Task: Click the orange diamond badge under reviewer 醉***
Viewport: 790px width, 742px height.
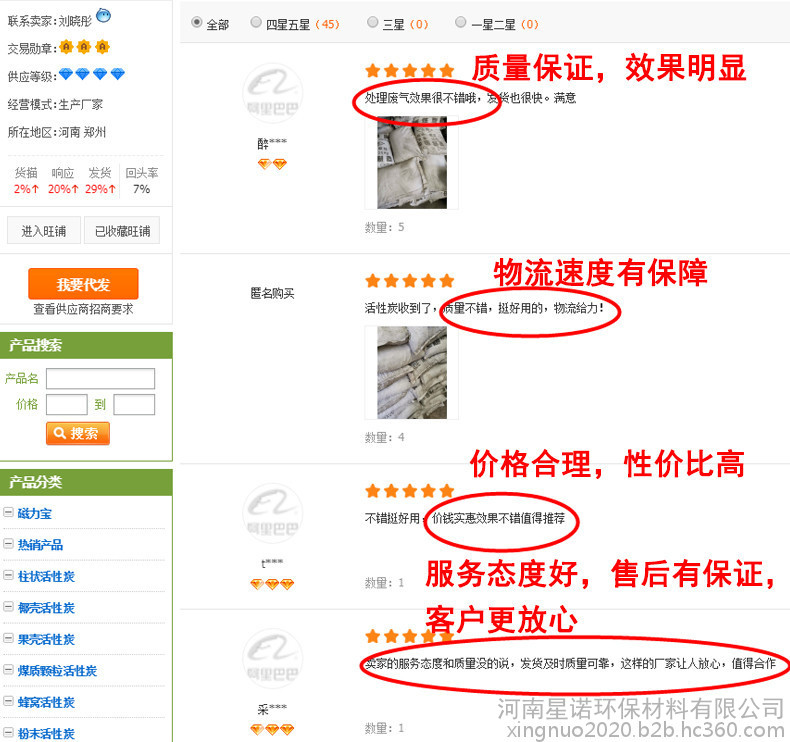Action: tap(272, 164)
